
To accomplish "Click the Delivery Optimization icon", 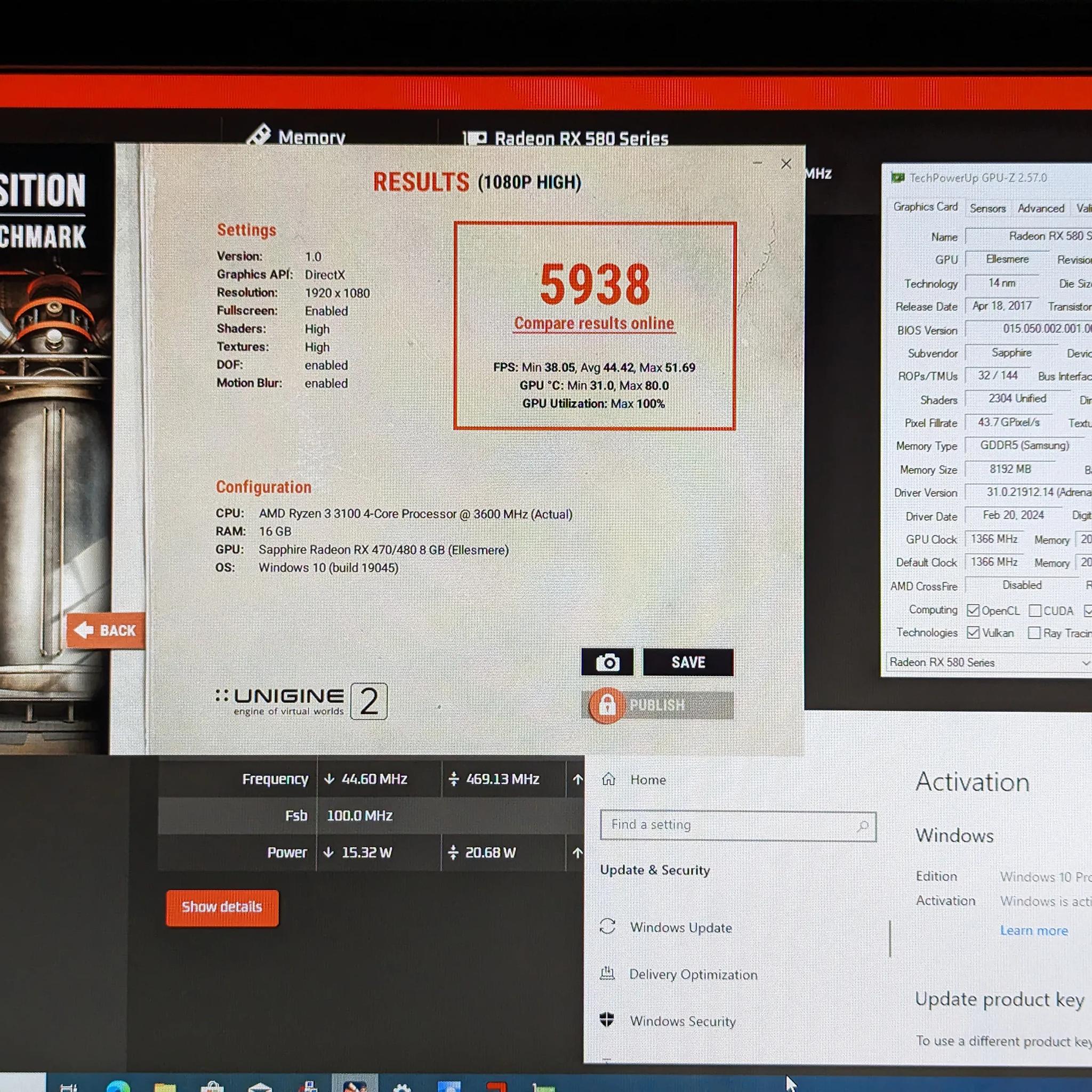I will click(608, 973).
